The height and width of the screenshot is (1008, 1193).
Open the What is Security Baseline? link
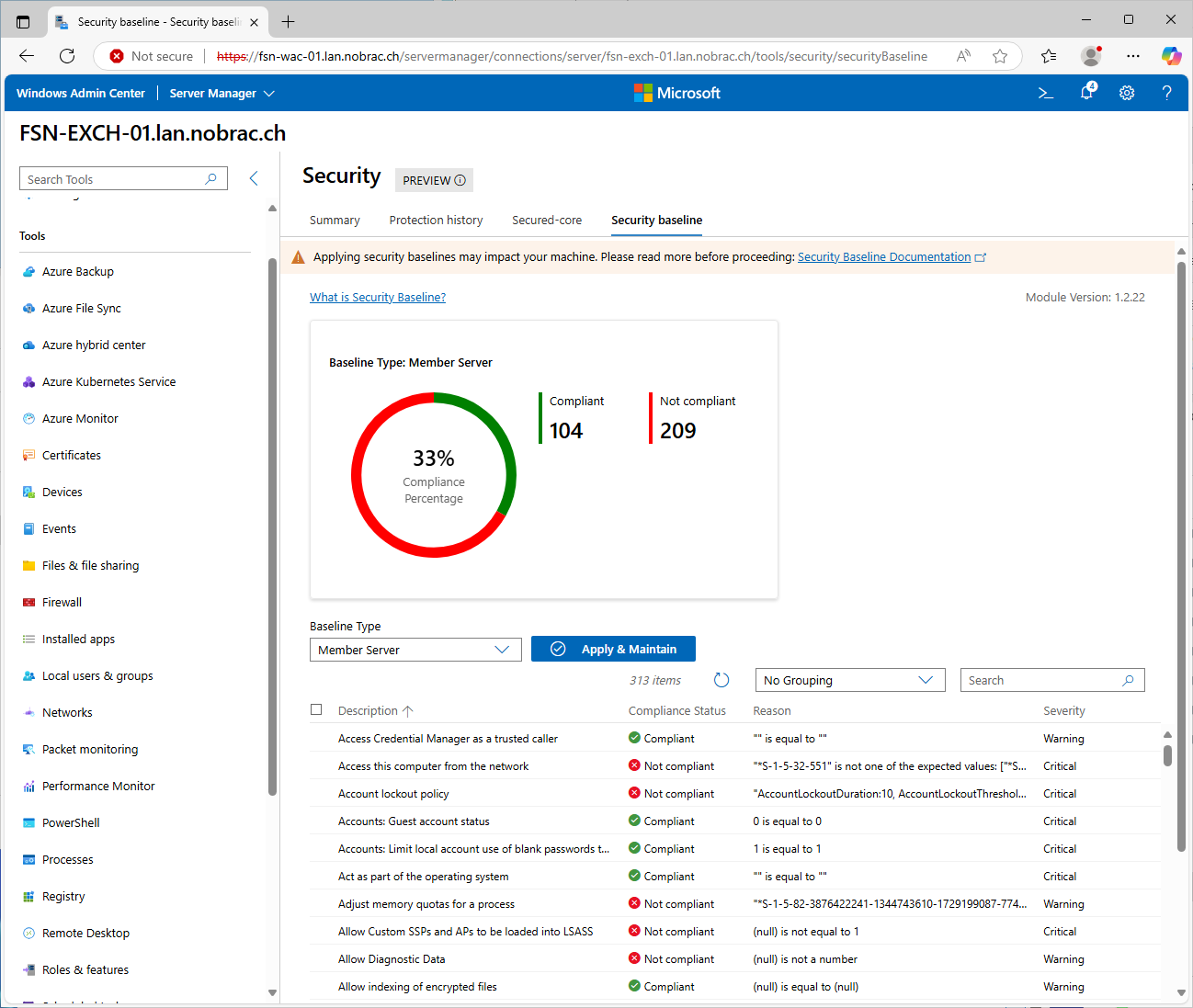coord(378,297)
